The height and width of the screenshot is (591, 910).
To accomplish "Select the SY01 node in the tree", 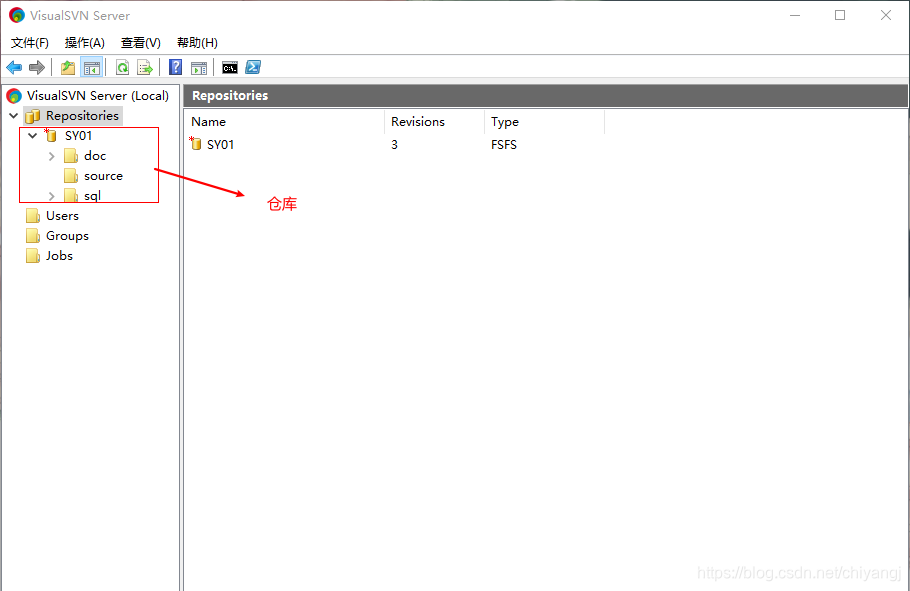I will 78,136.
